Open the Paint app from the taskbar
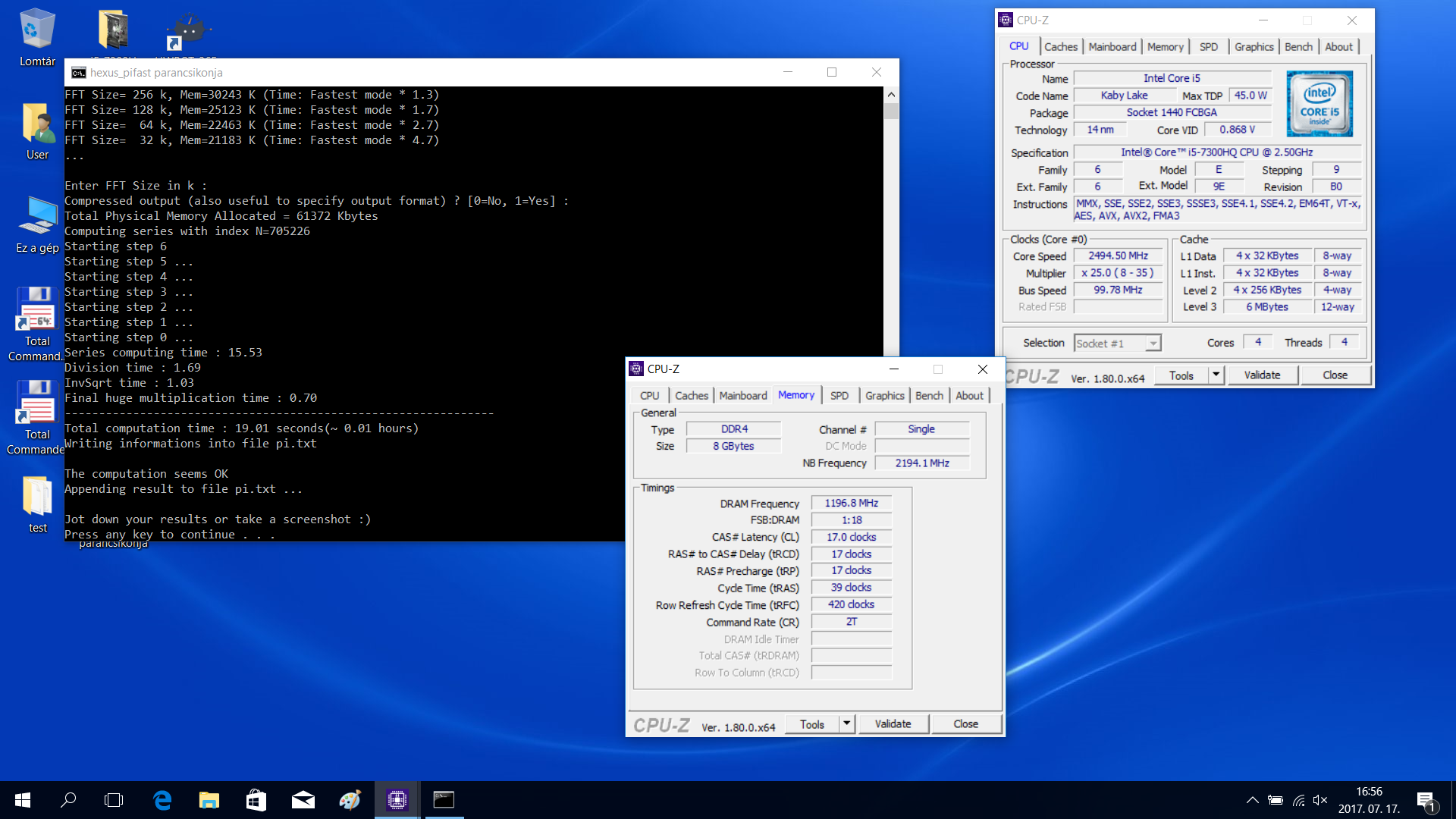 350,800
